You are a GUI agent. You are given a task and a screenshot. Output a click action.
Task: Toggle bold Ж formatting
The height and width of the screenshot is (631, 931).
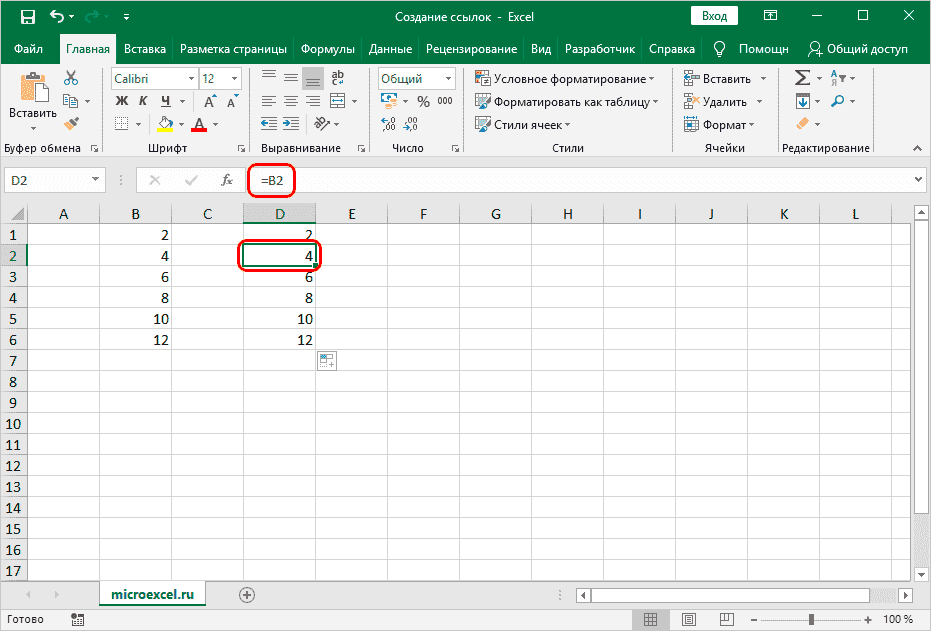[x=122, y=101]
